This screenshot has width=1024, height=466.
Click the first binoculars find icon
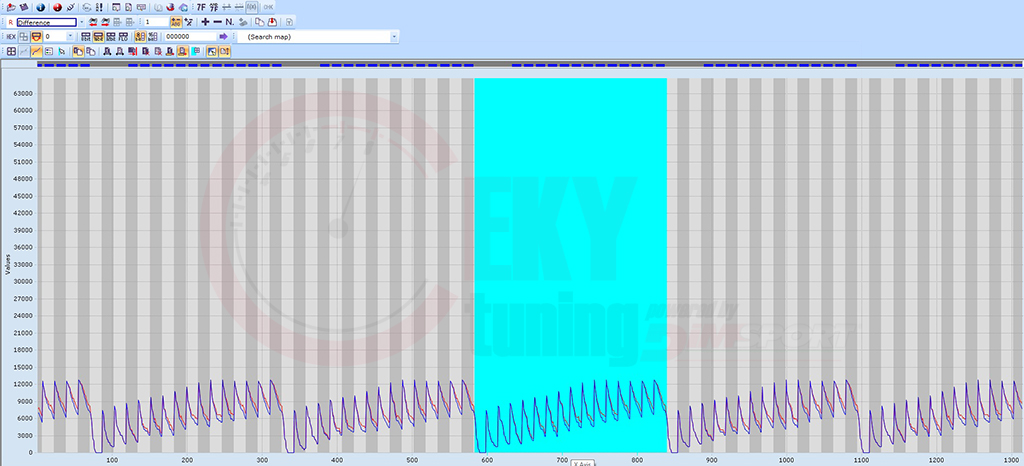(107, 51)
